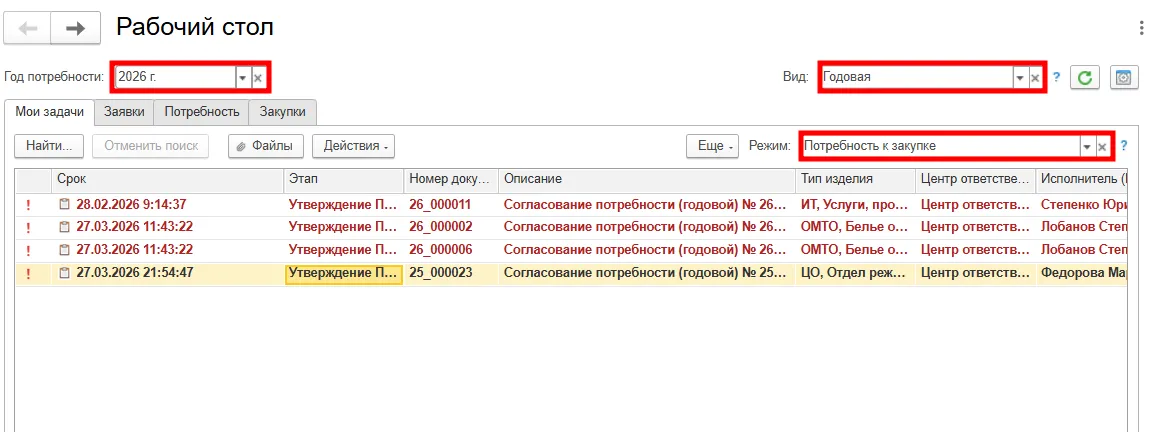Sort by the Тип изделия column header
The image size is (1150, 432).
click(x=855, y=179)
